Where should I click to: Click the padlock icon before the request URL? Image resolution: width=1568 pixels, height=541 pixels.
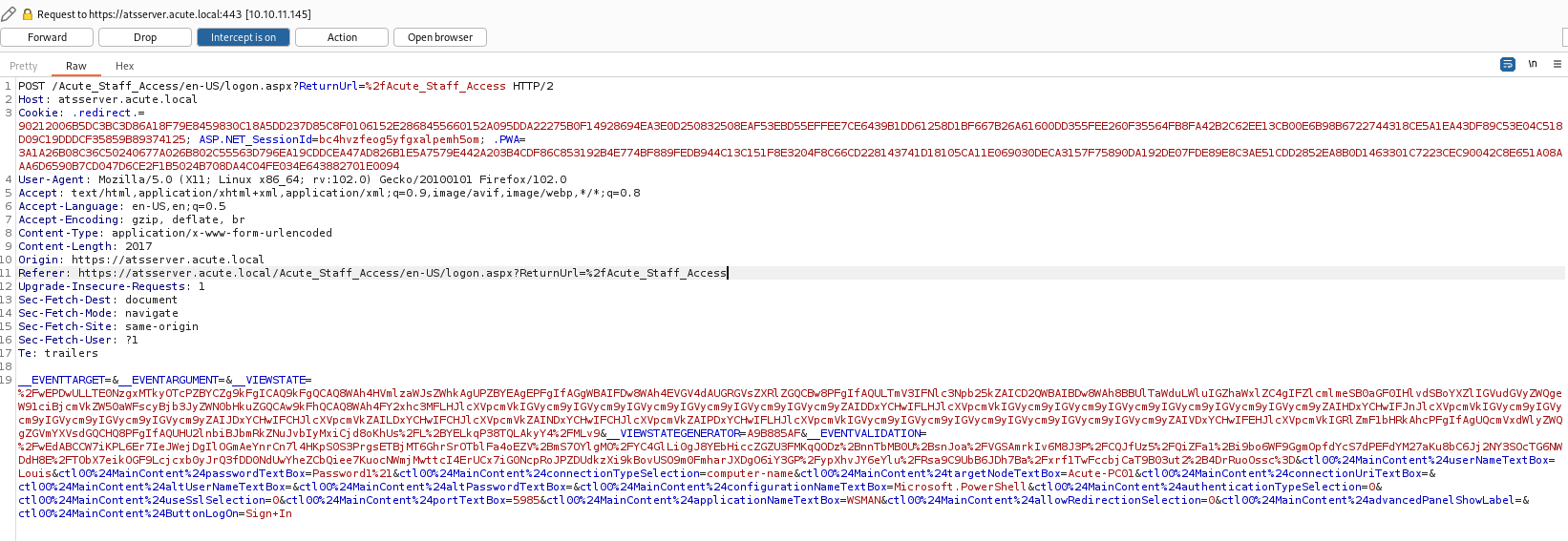click(x=28, y=14)
